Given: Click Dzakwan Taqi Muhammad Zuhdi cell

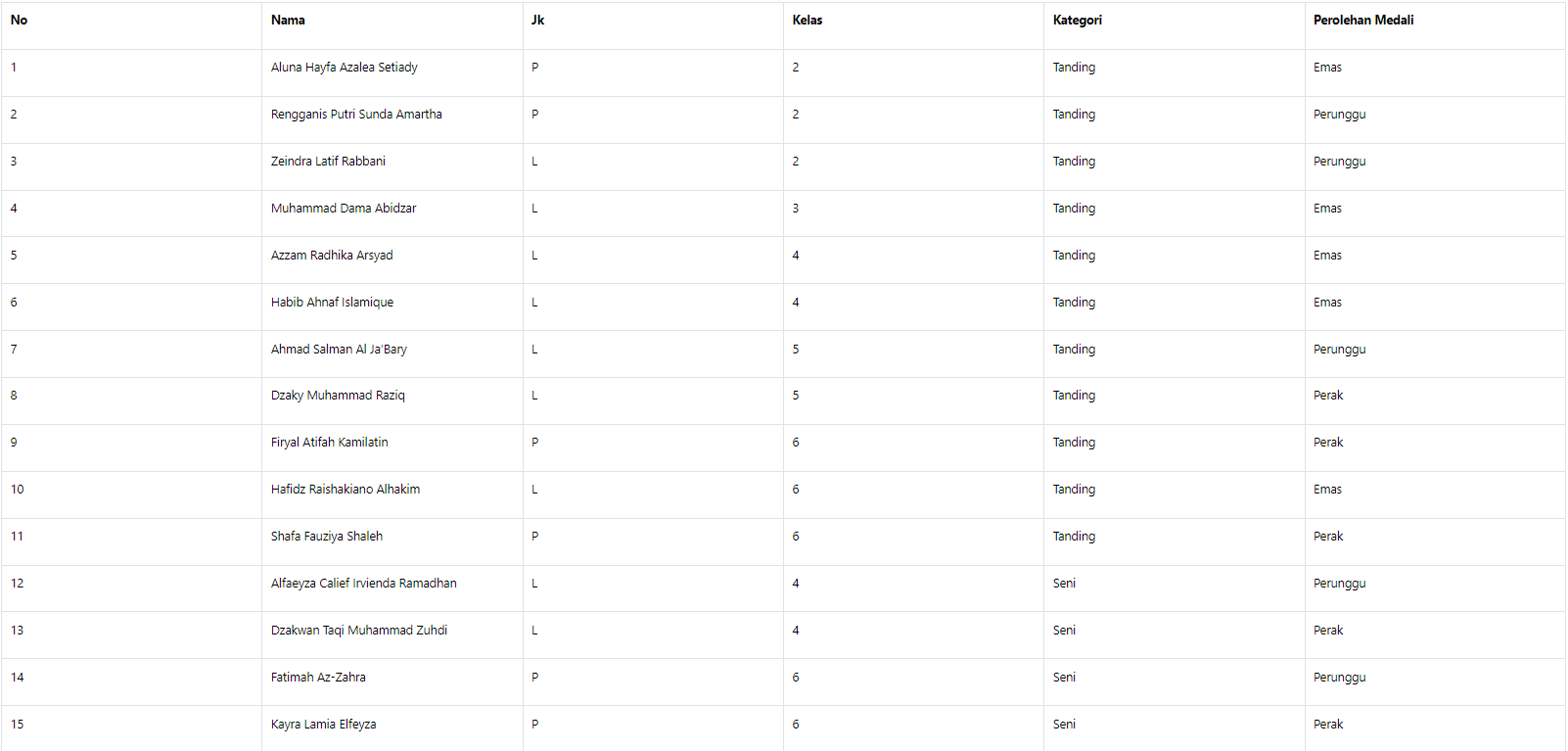Looking at the screenshot, I should point(359,631).
